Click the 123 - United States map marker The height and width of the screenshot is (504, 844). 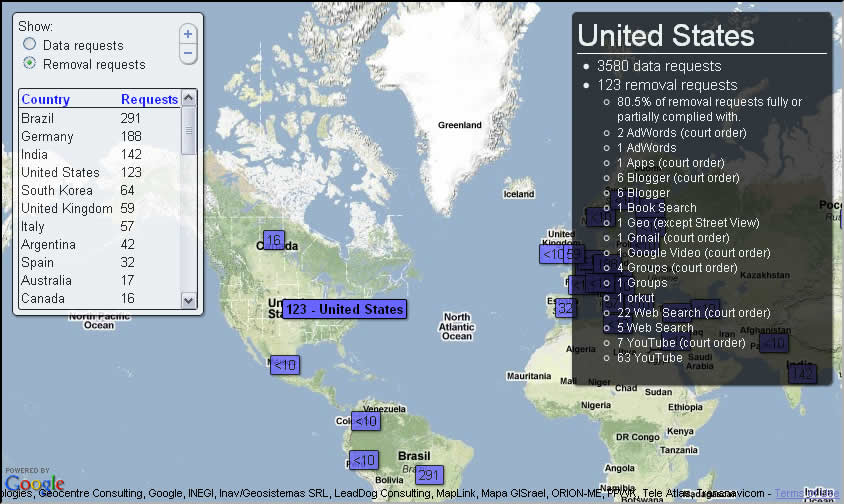pos(344,309)
